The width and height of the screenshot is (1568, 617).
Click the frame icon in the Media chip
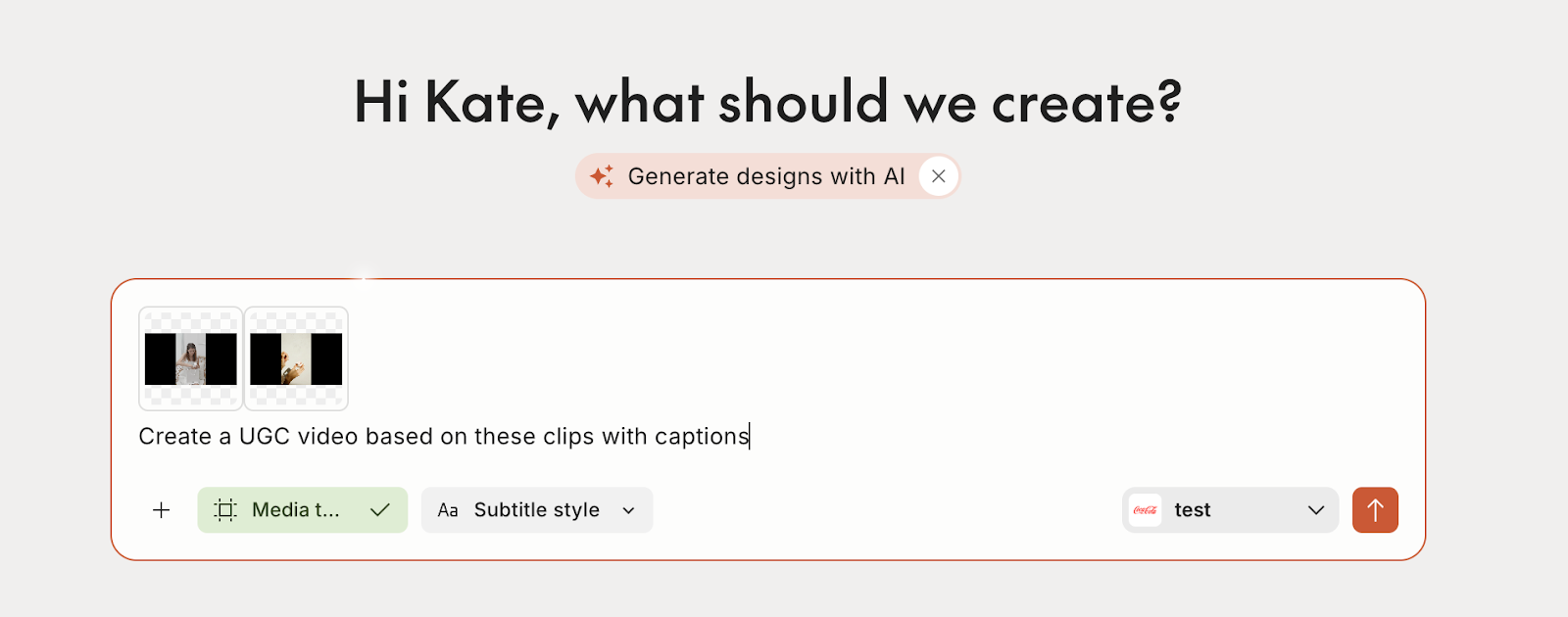tap(225, 510)
